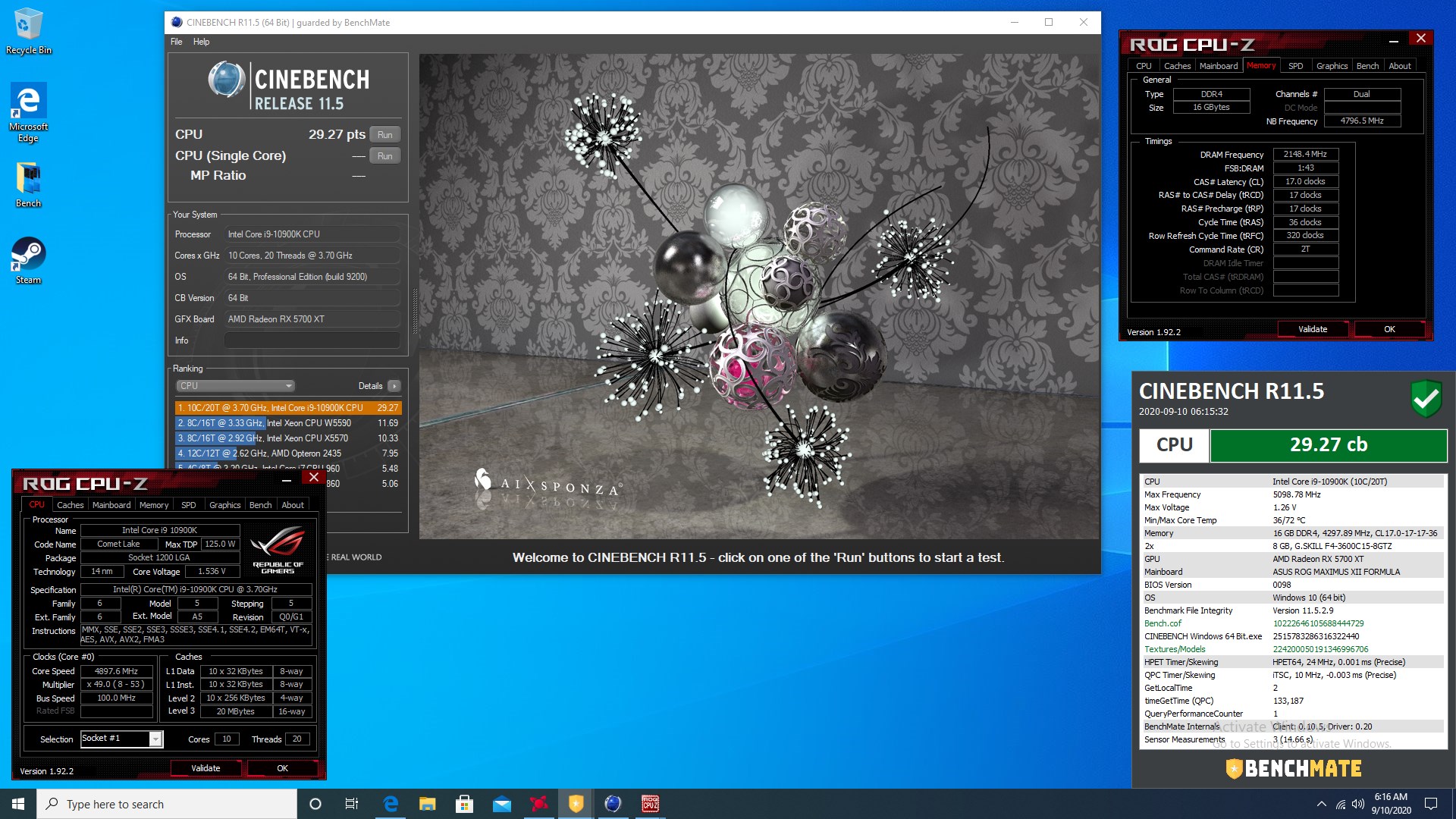Click the DRAM Frequency value 2148.4 MHz
Viewport: 1456px width, 819px height.
click(x=1305, y=154)
